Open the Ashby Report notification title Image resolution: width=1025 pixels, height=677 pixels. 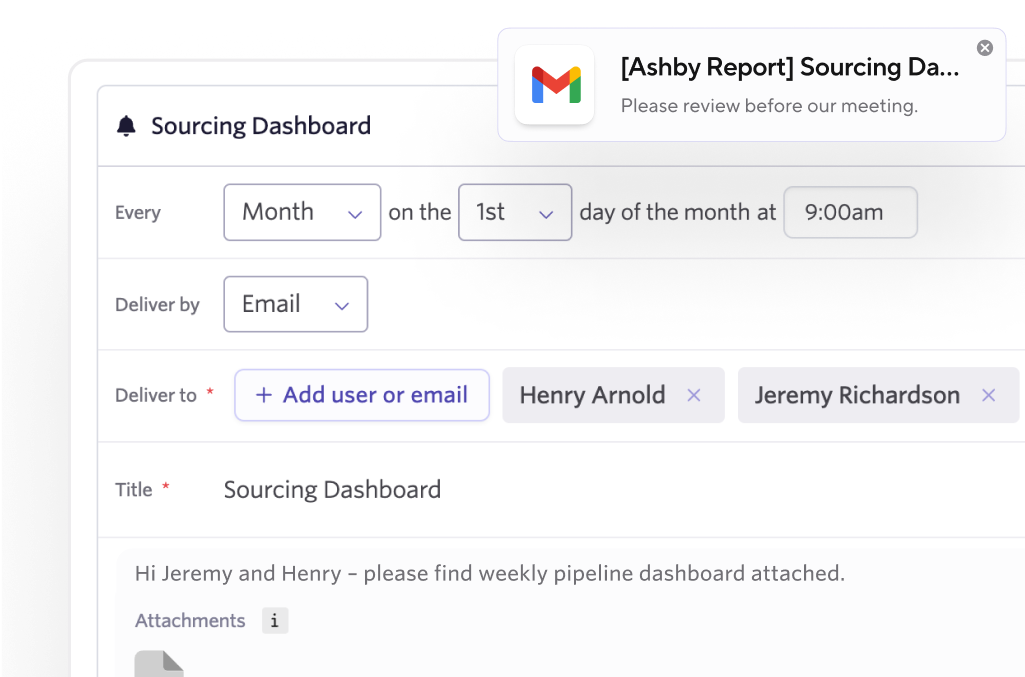pyautogui.click(x=790, y=67)
